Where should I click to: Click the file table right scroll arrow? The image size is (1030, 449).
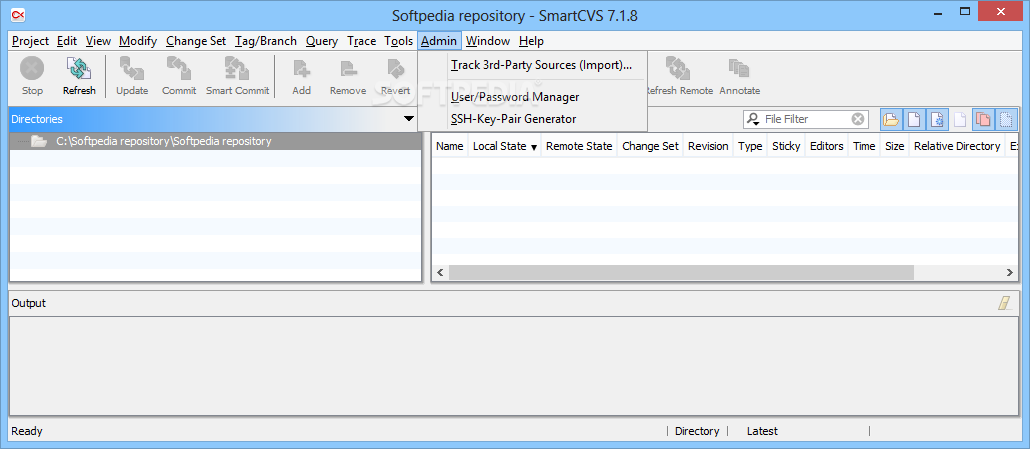(x=1010, y=272)
